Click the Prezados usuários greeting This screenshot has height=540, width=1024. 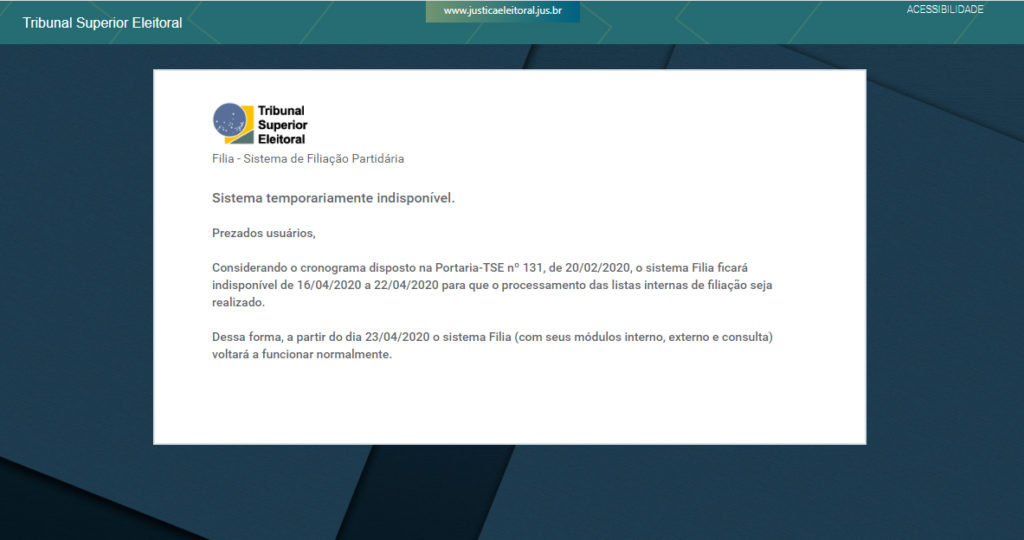pos(263,234)
